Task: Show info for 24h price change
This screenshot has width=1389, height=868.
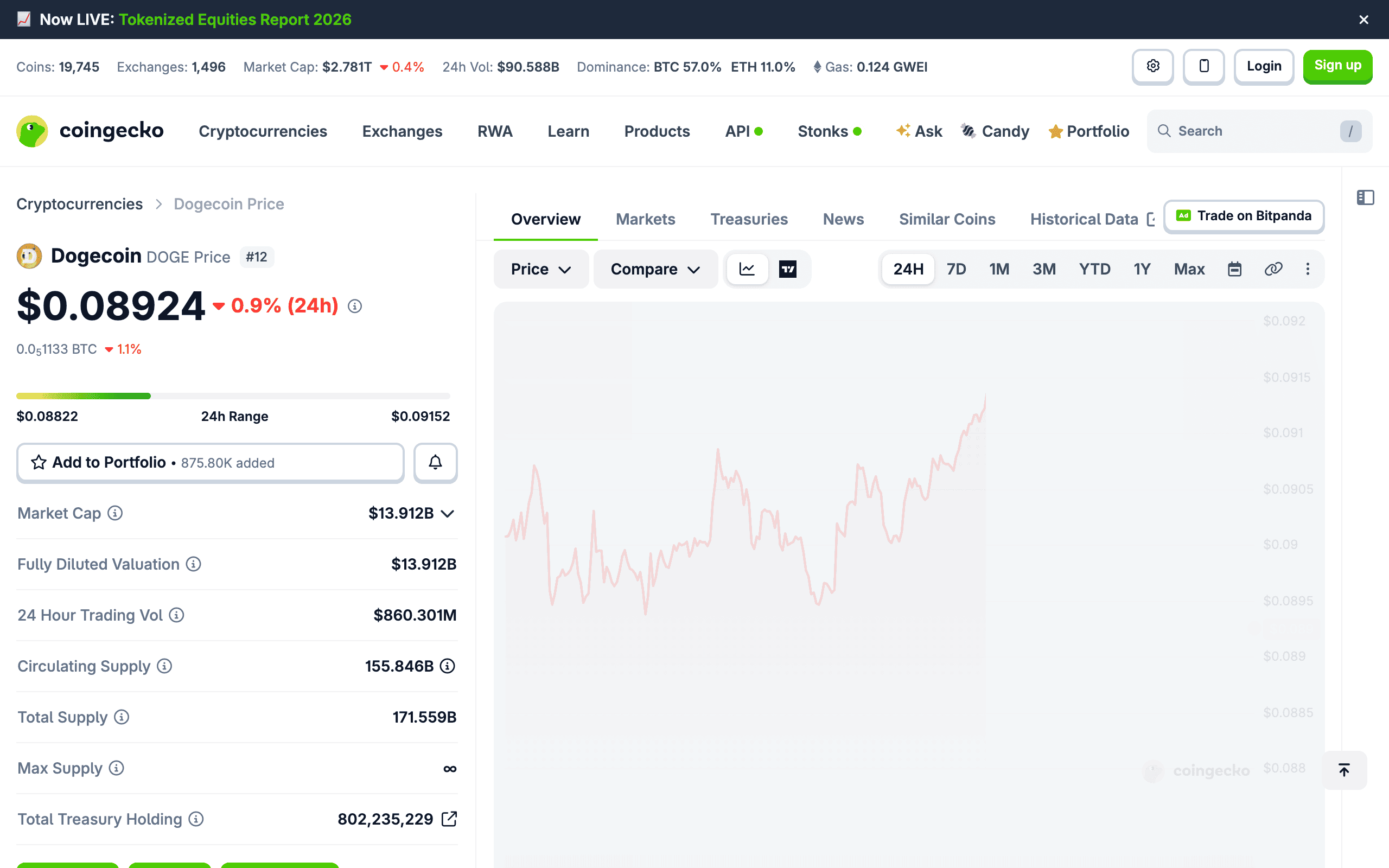Action: coord(355,307)
